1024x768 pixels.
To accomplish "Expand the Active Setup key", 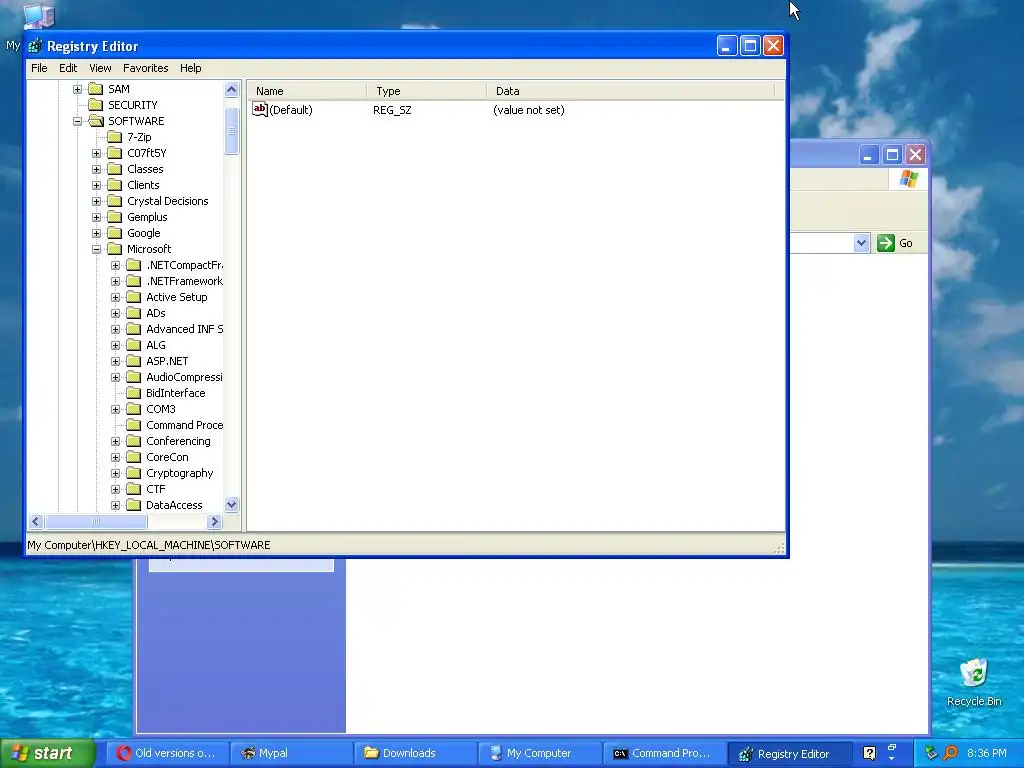I will tap(116, 297).
